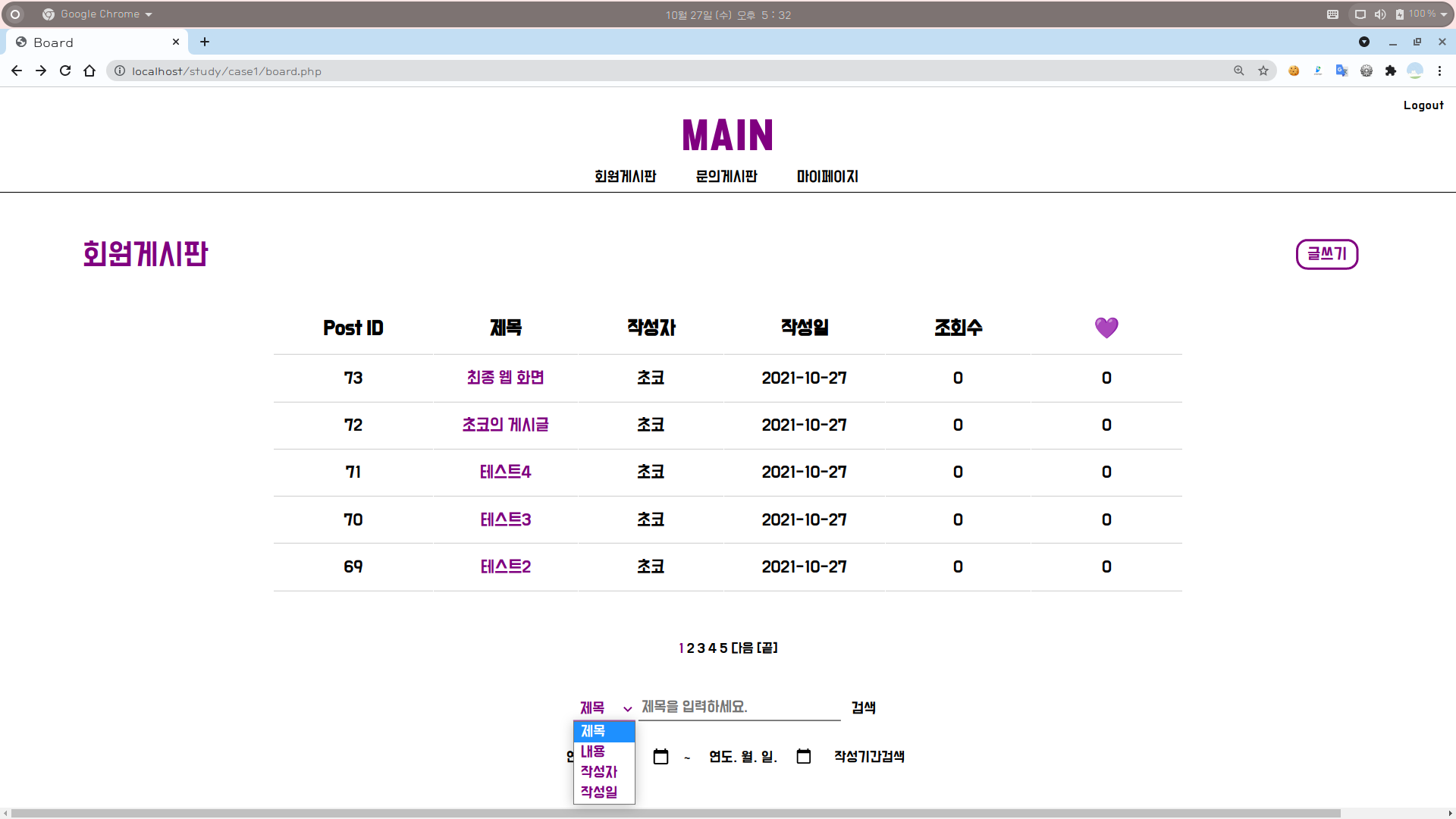Open the end date calendar picker
1456x819 pixels.
coord(804,757)
